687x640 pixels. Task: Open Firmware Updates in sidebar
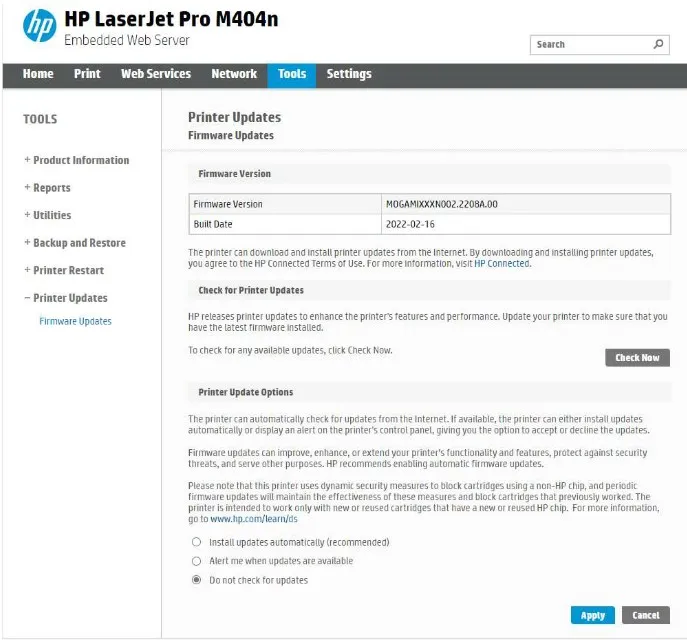tap(76, 321)
